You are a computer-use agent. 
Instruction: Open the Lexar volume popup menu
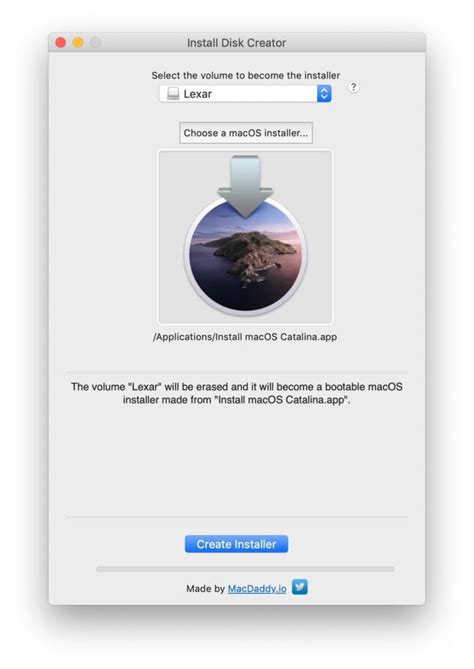pyautogui.click(x=245, y=94)
